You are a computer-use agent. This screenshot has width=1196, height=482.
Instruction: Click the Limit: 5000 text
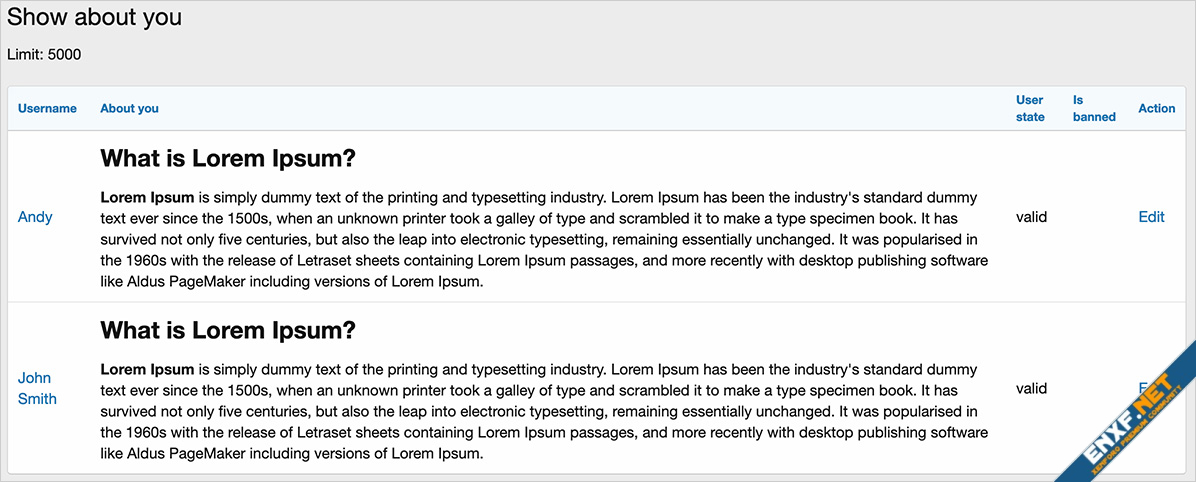[x=44, y=54]
